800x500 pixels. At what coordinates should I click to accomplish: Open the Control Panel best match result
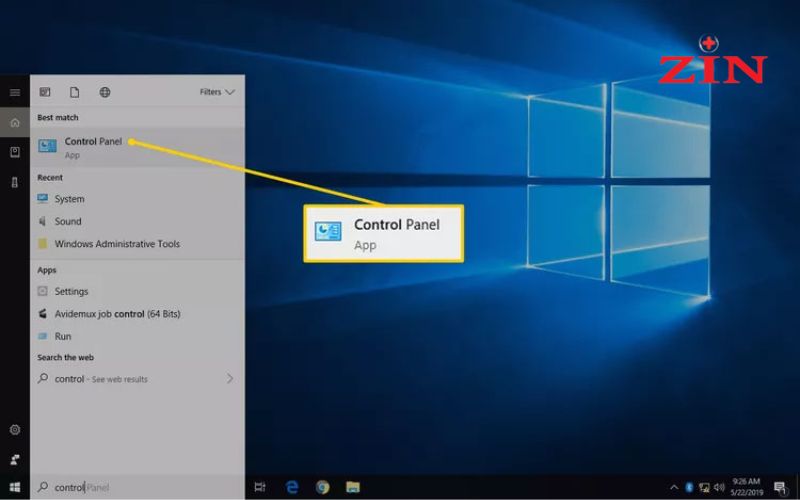click(x=137, y=147)
